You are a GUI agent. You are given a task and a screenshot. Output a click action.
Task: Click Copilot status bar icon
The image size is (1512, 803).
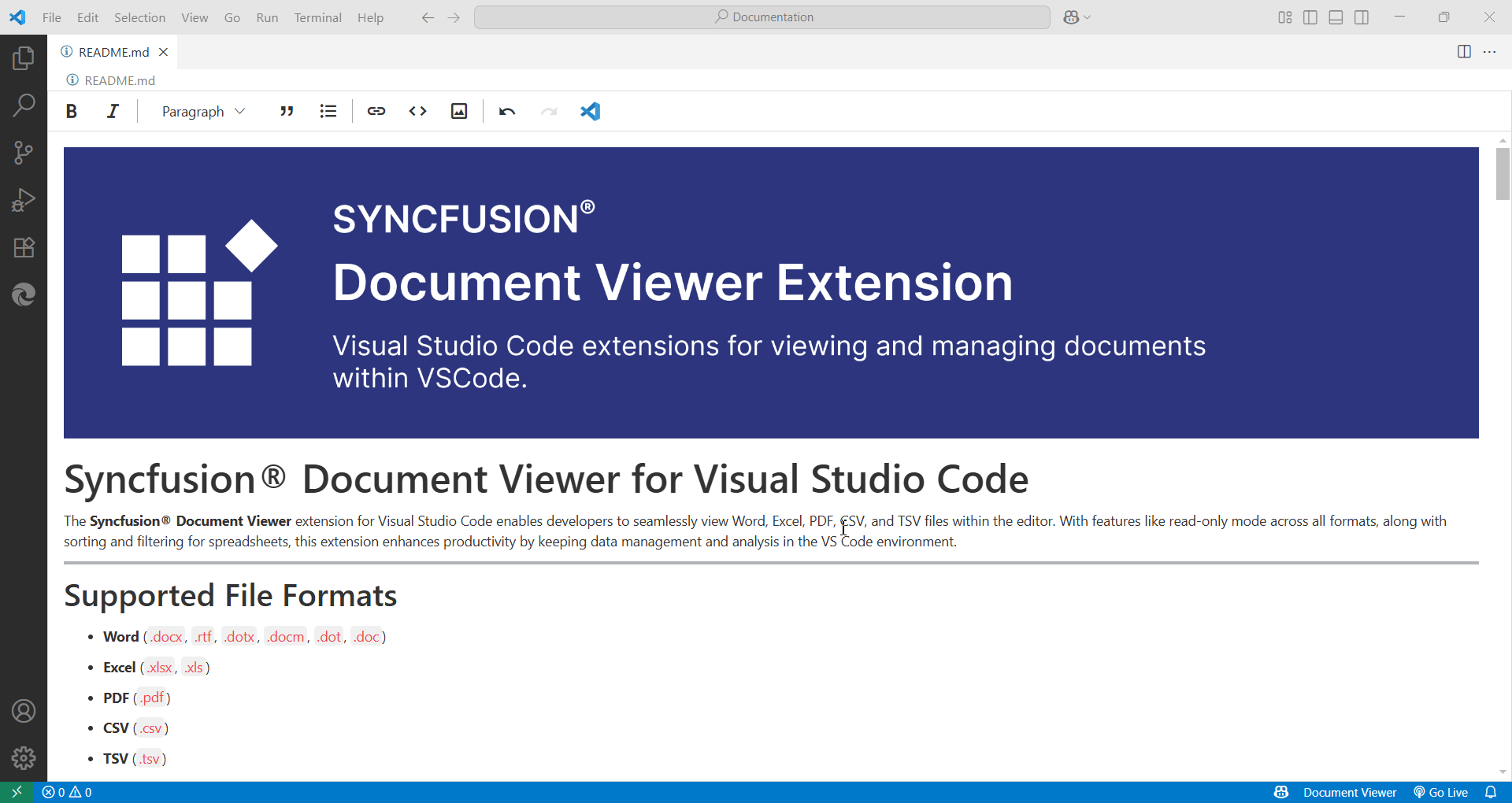(1281, 792)
